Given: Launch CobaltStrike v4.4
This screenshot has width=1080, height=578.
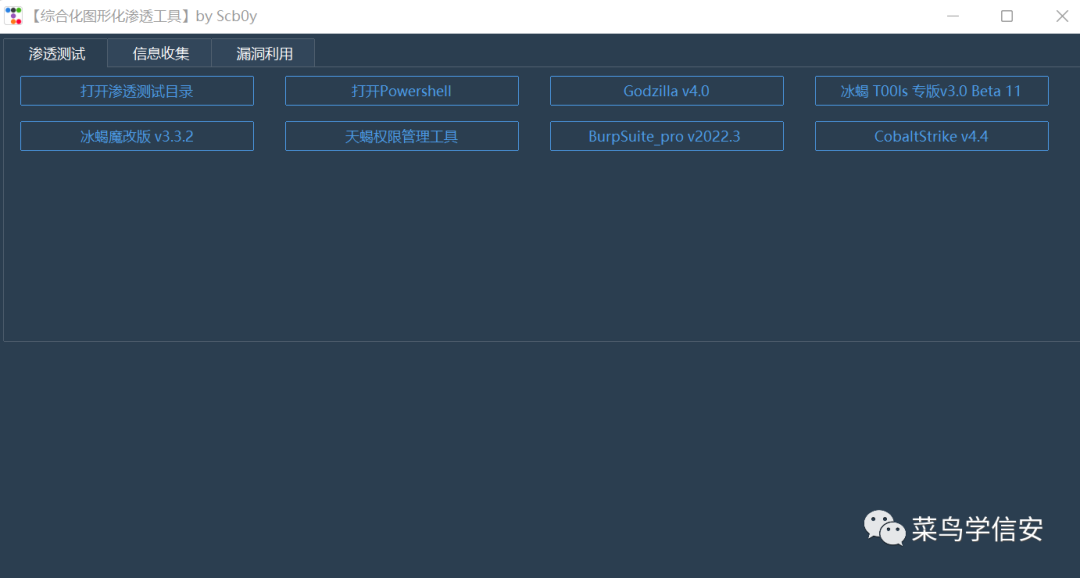Looking at the screenshot, I should tap(931, 136).
